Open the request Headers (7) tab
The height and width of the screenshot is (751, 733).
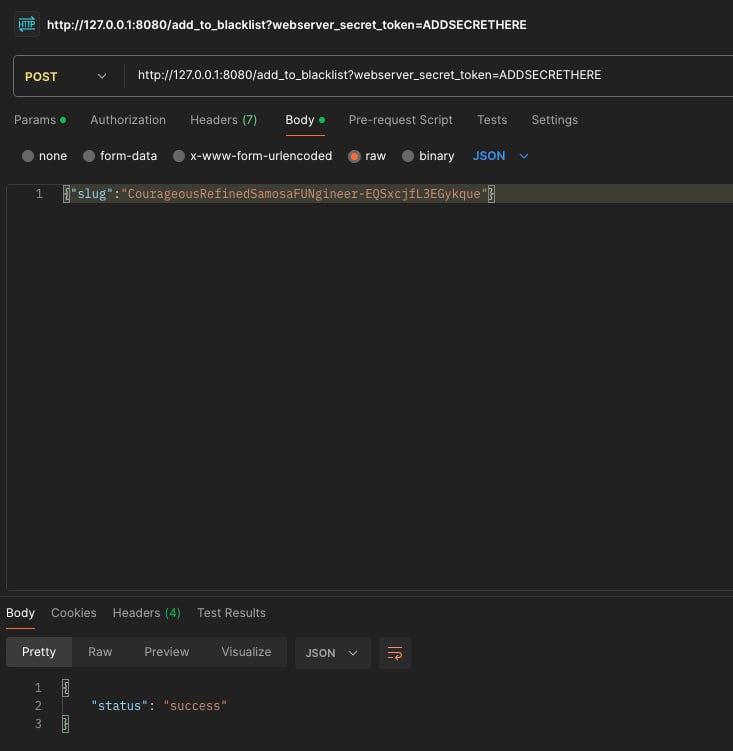223,120
